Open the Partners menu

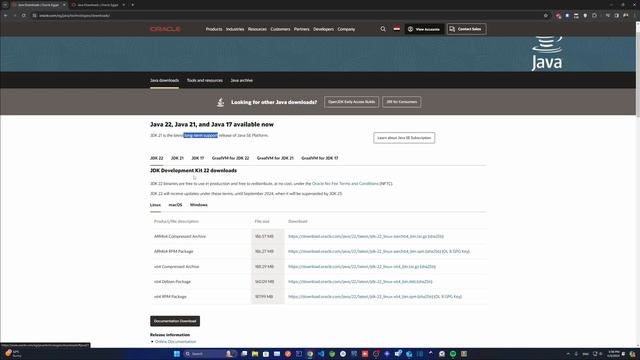click(302, 29)
